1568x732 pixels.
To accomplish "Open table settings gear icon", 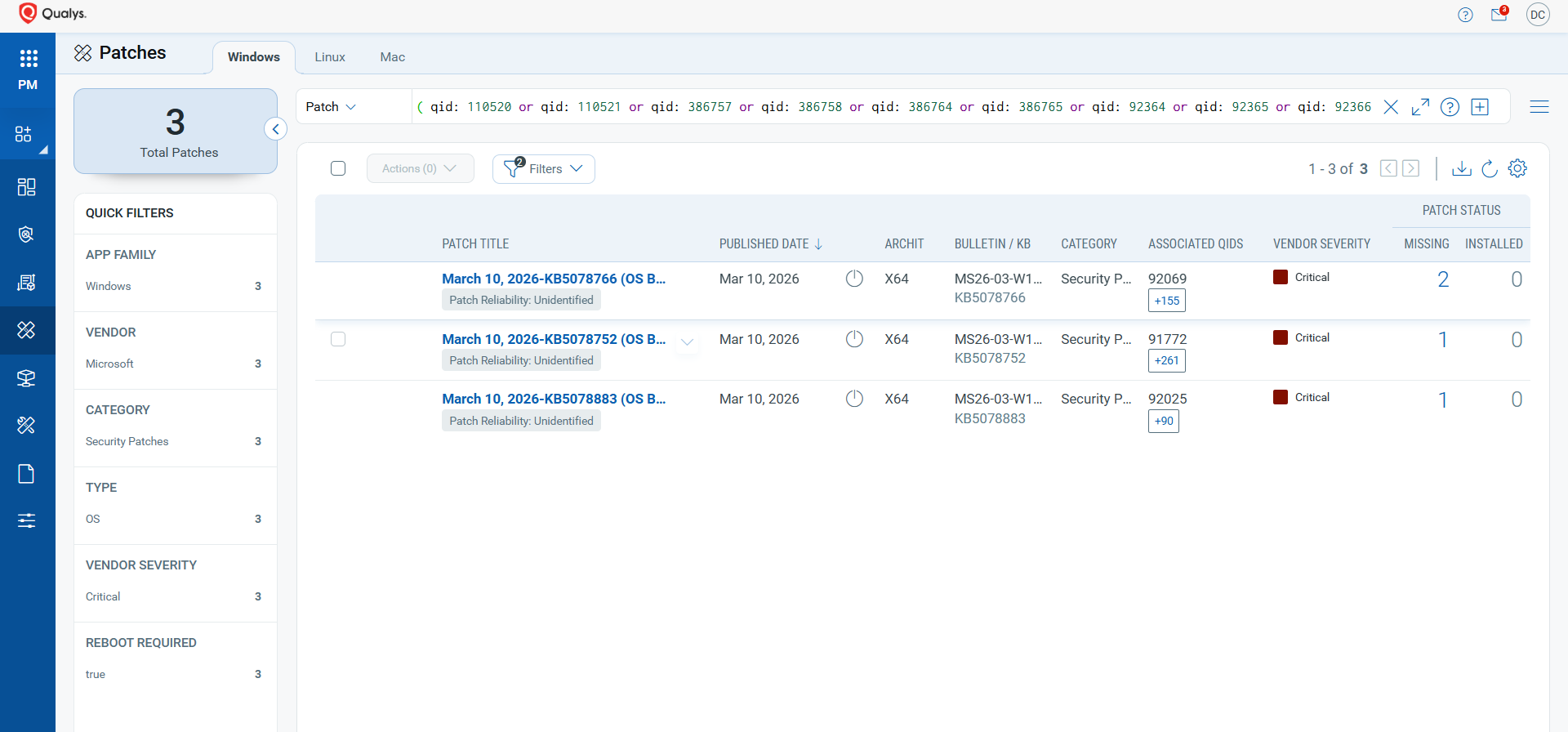I will (x=1517, y=168).
